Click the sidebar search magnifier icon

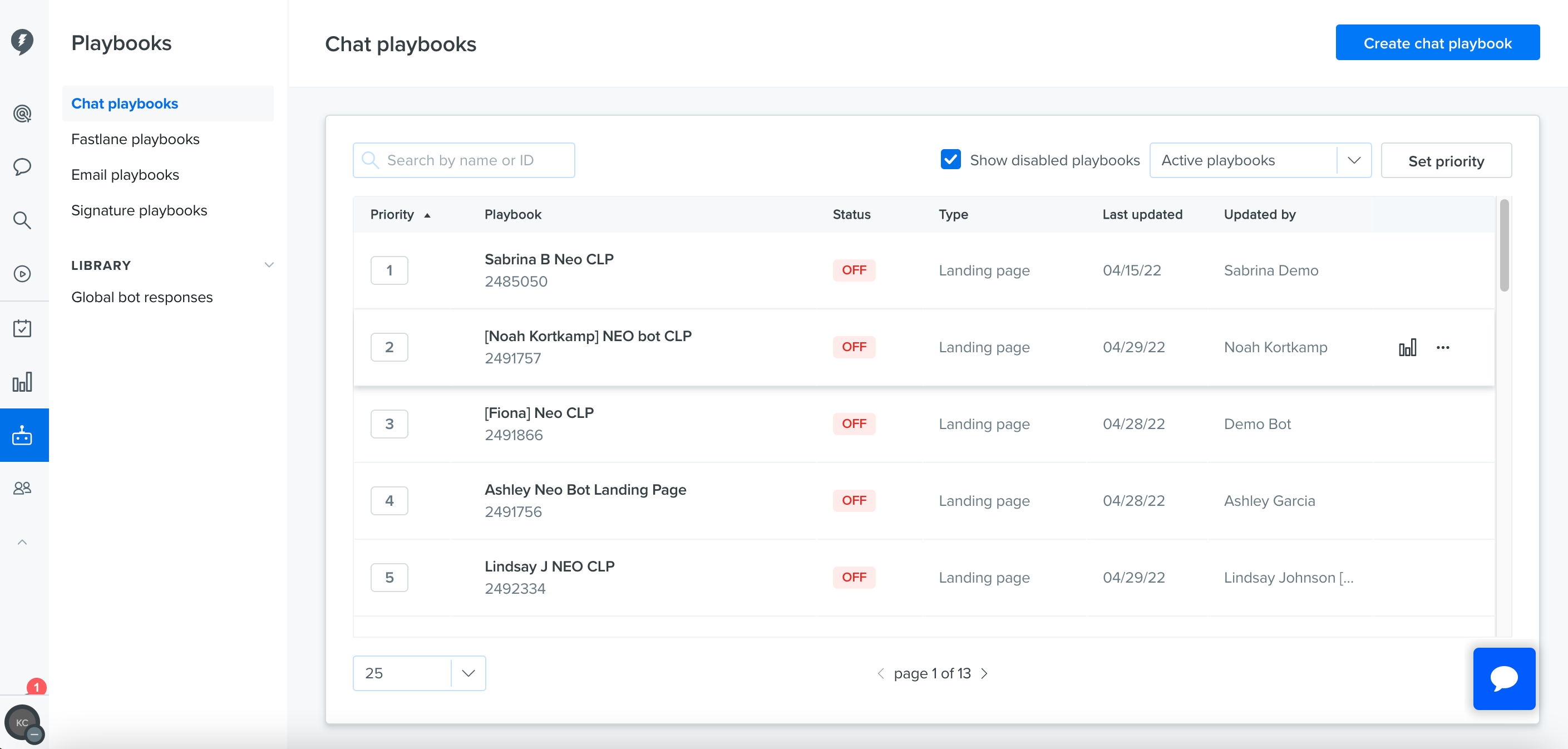[22, 220]
